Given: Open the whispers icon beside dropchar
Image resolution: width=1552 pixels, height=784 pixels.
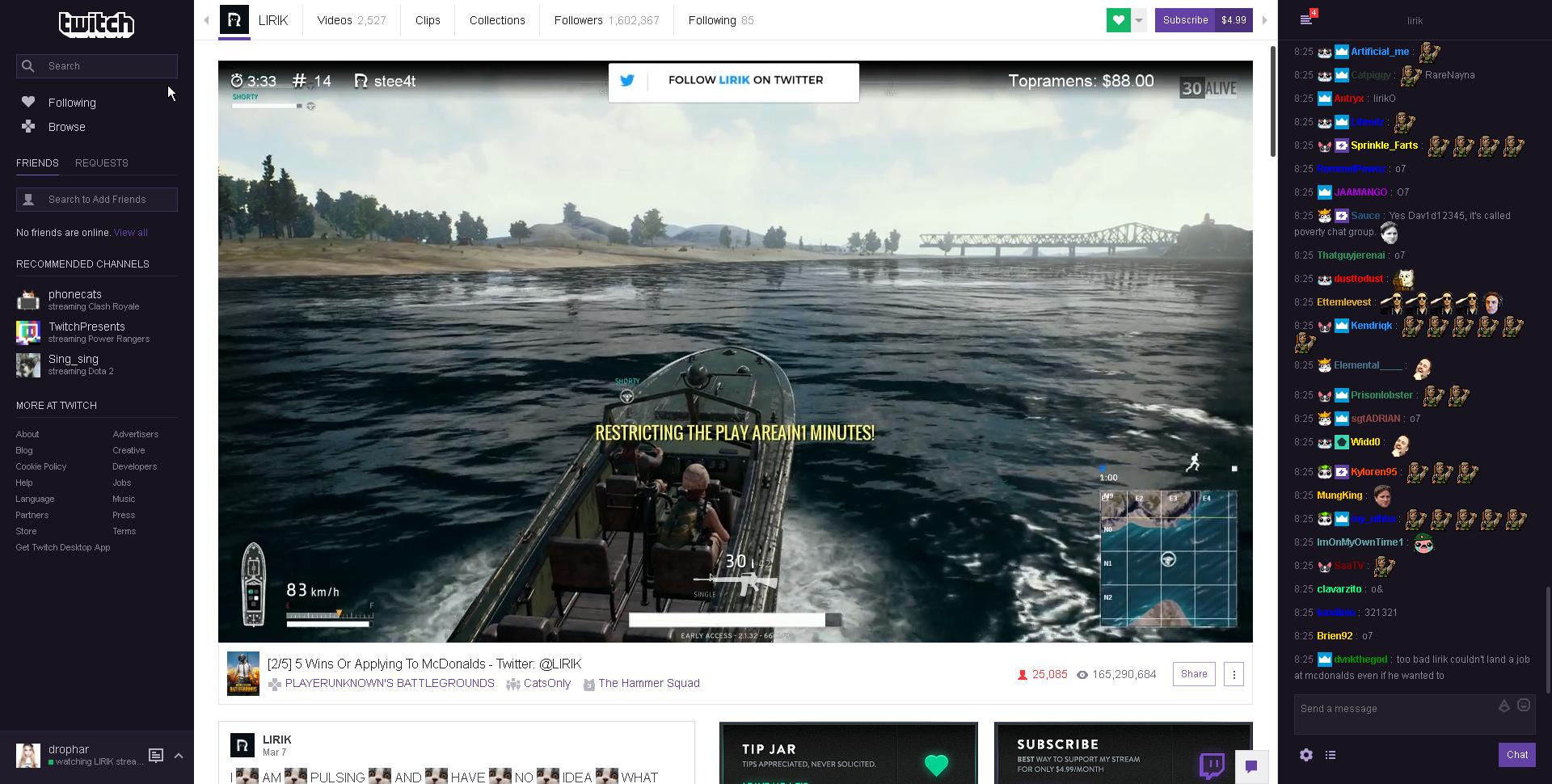Looking at the screenshot, I should point(156,755).
